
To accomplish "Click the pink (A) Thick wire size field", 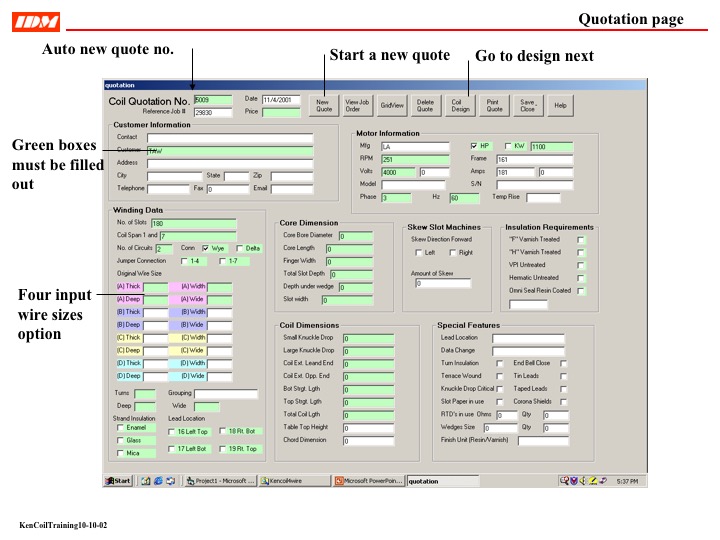I will (x=155, y=287).
